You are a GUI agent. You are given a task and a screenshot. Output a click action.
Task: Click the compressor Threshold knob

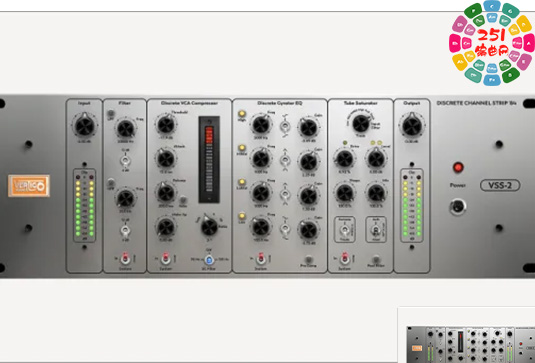click(166, 125)
